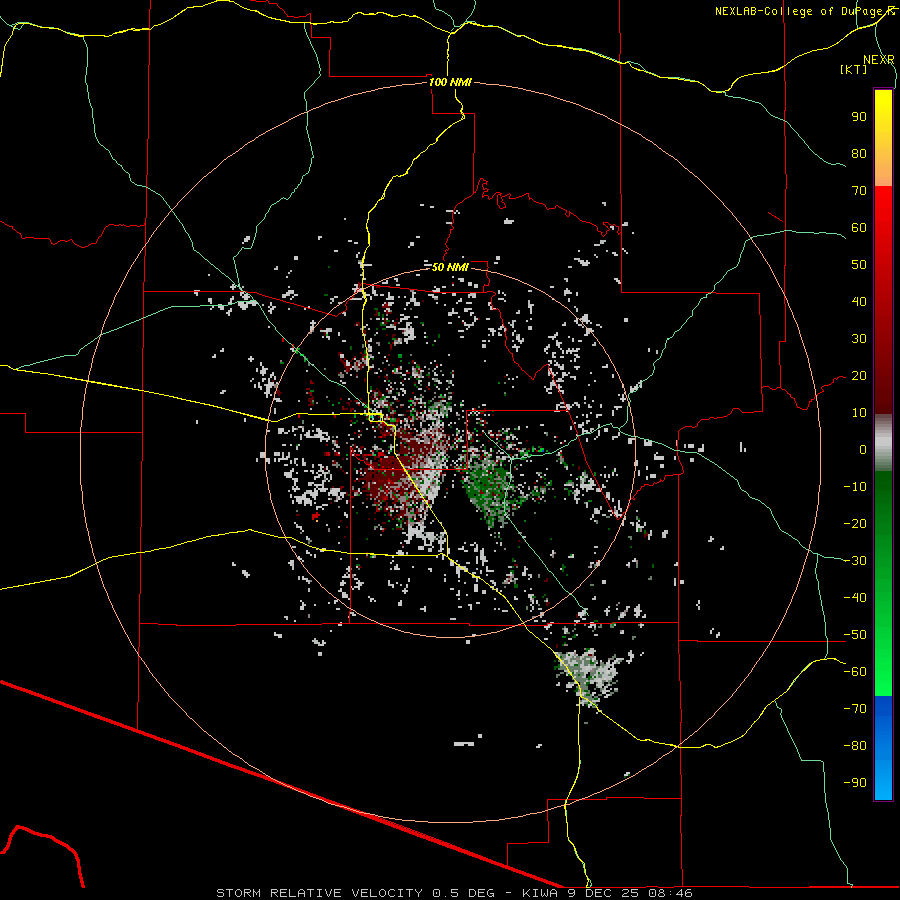
Task: Pick the blue segment at the color bar bottom
Action: coord(883,748)
